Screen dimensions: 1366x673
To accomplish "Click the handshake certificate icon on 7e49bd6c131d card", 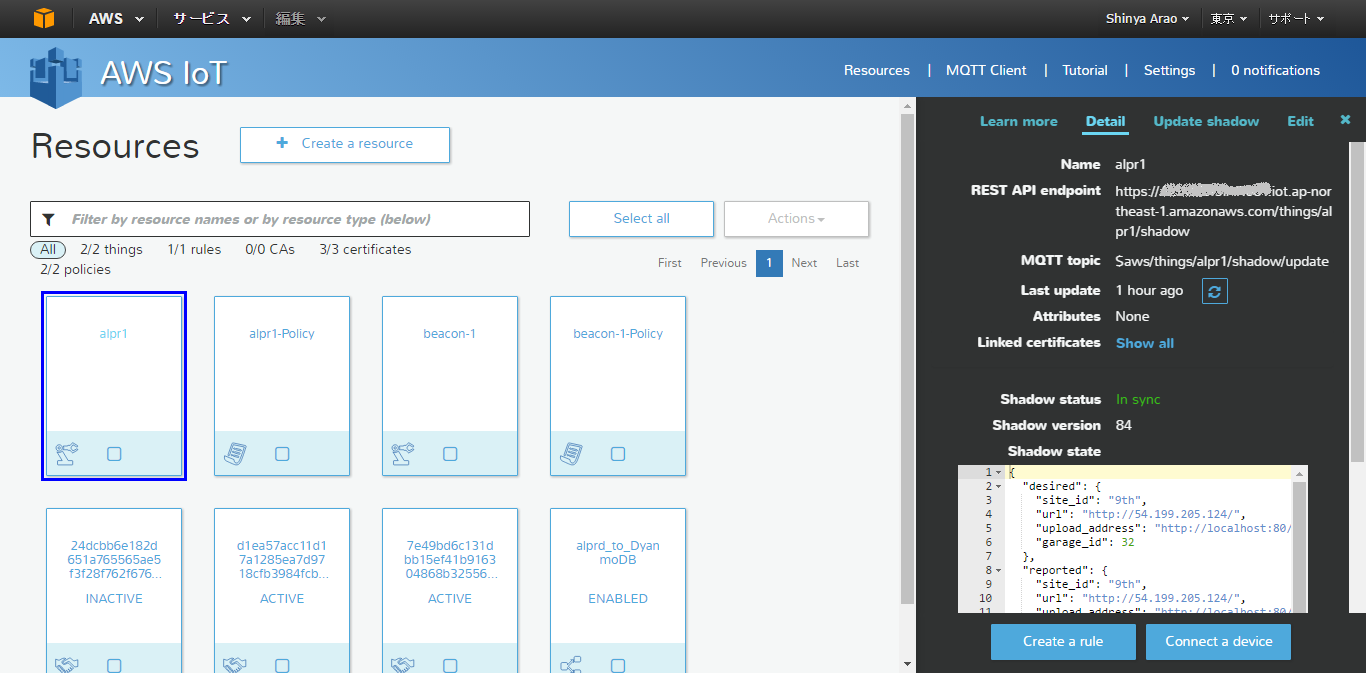I will click(x=403, y=665).
